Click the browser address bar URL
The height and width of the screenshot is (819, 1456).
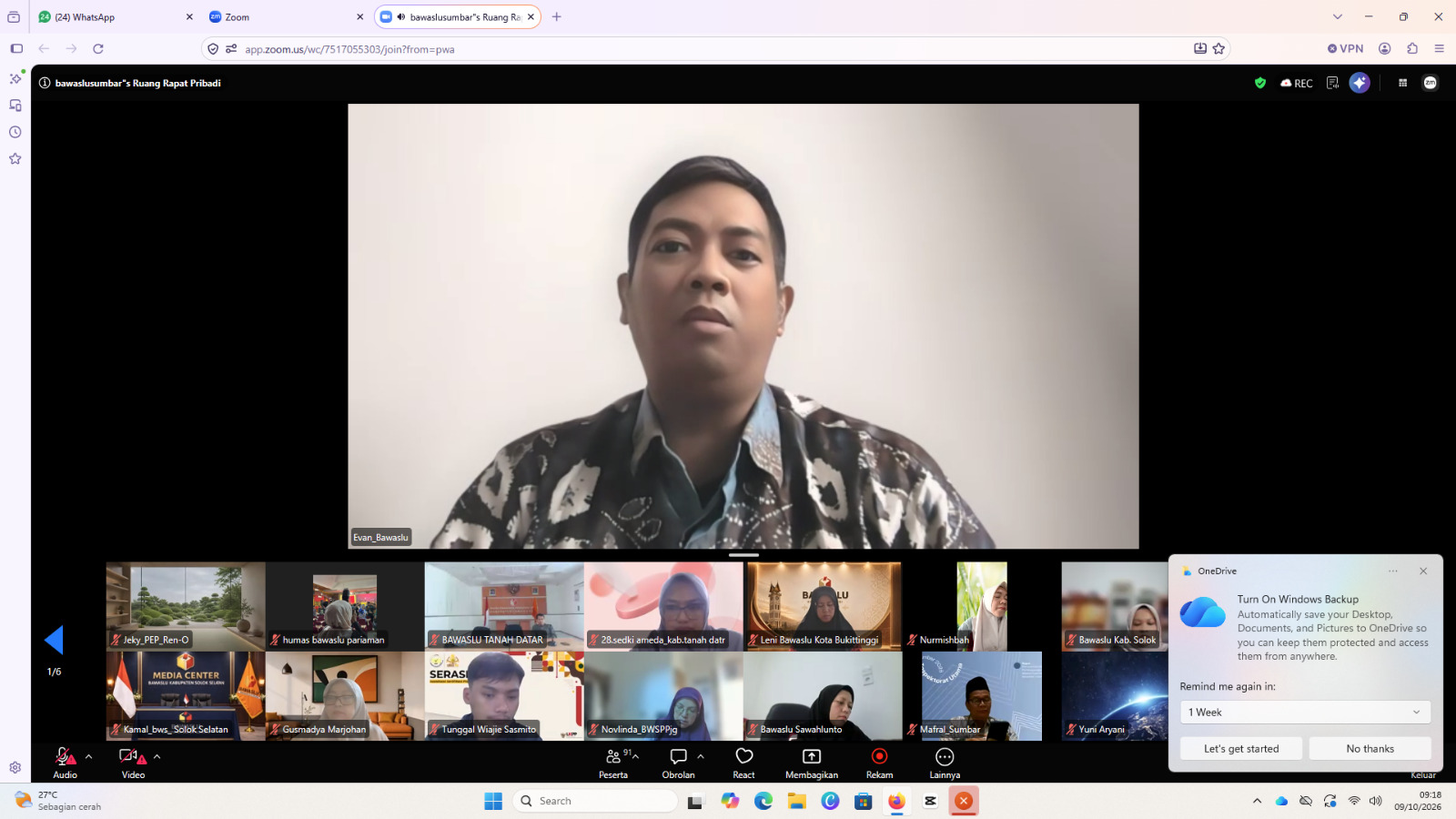(x=349, y=49)
